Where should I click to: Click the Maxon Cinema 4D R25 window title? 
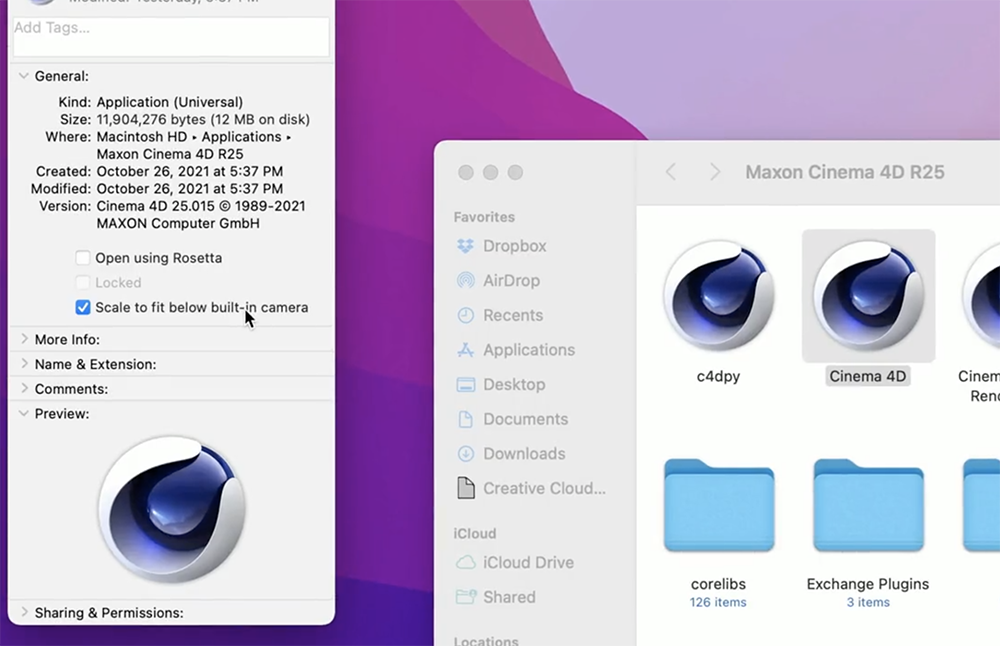pyautogui.click(x=845, y=172)
